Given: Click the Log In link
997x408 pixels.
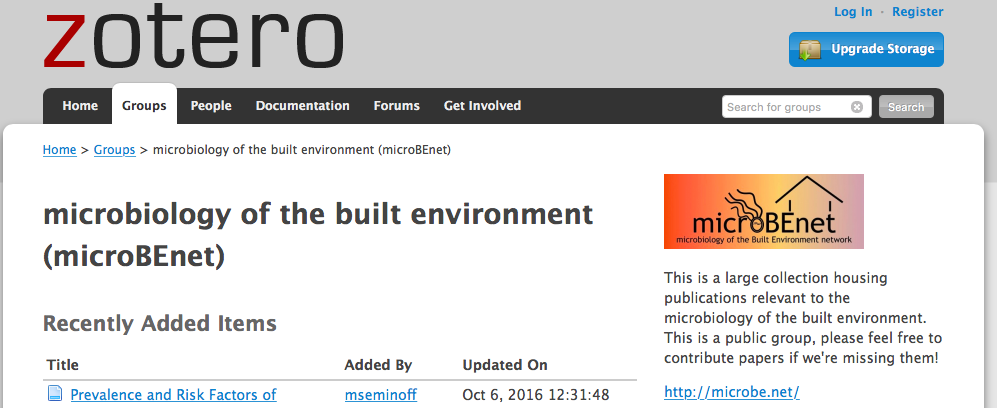Looking at the screenshot, I should (x=853, y=11).
